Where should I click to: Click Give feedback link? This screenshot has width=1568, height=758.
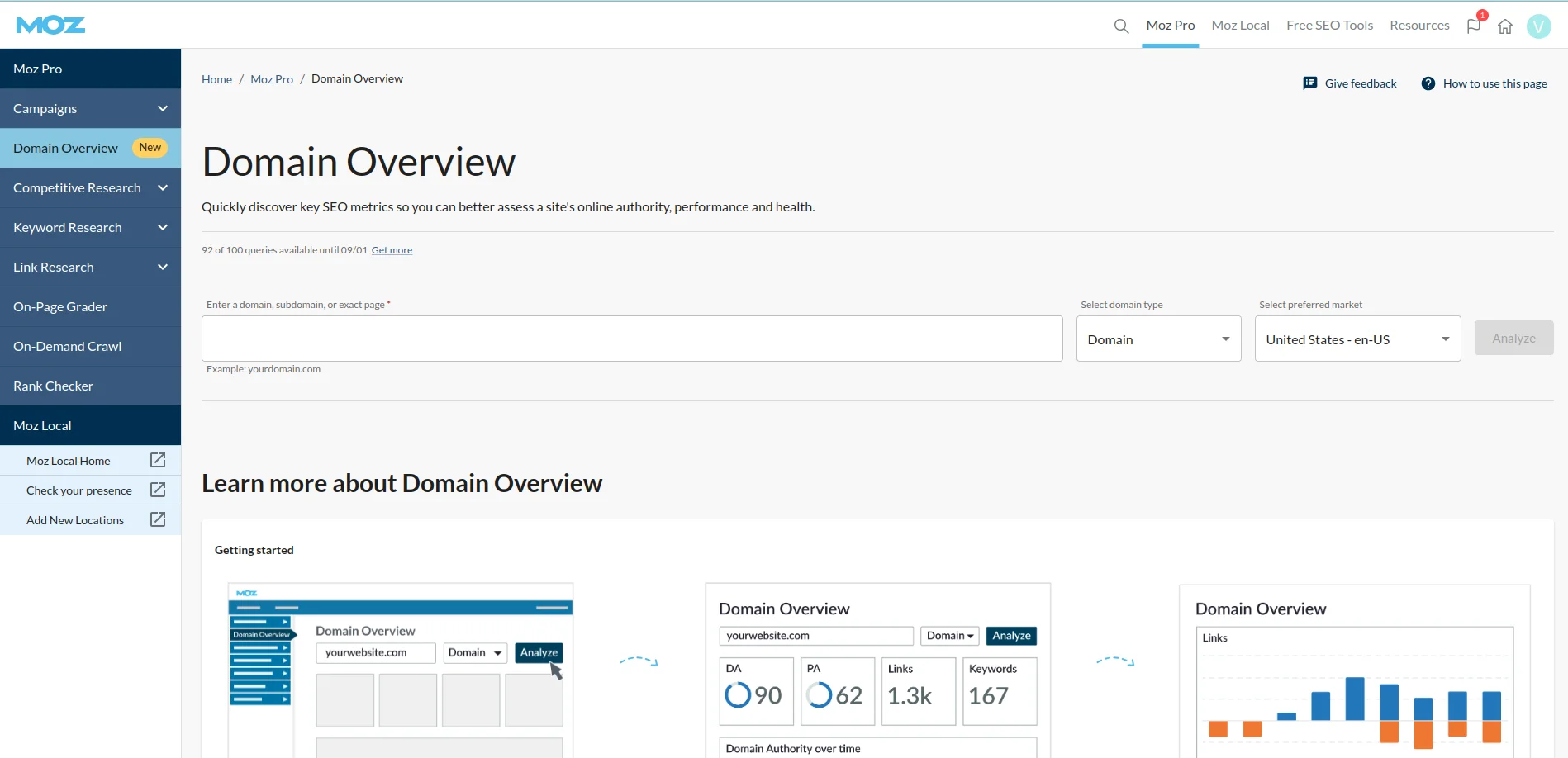click(1361, 83)
